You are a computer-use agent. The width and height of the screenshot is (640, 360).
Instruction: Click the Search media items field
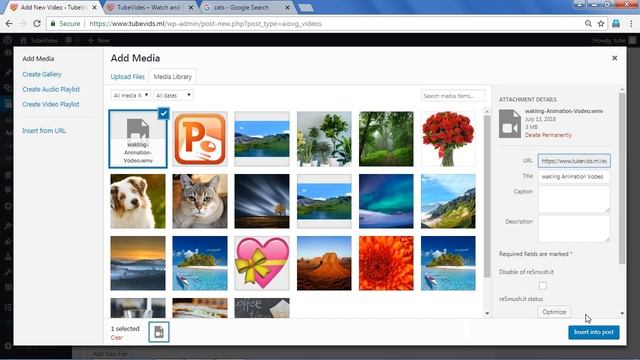pos(453,96)
